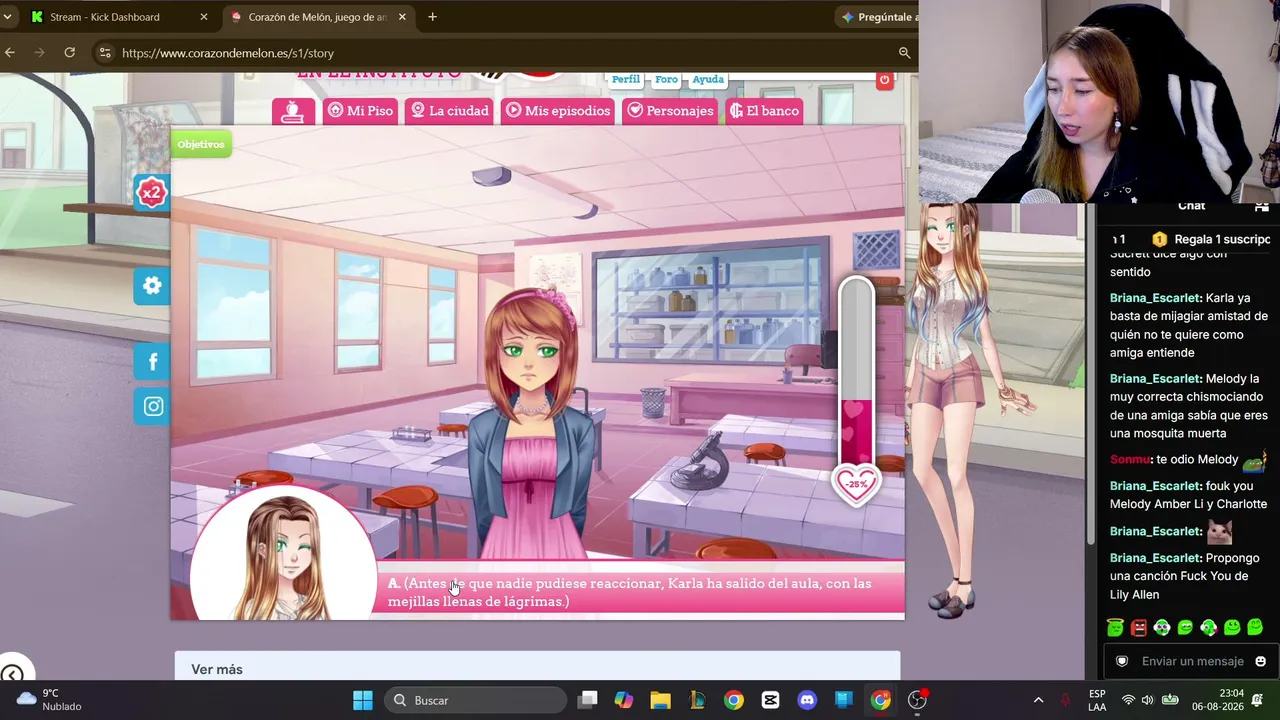Open the emoji picker in chat input

[1260, 661]
